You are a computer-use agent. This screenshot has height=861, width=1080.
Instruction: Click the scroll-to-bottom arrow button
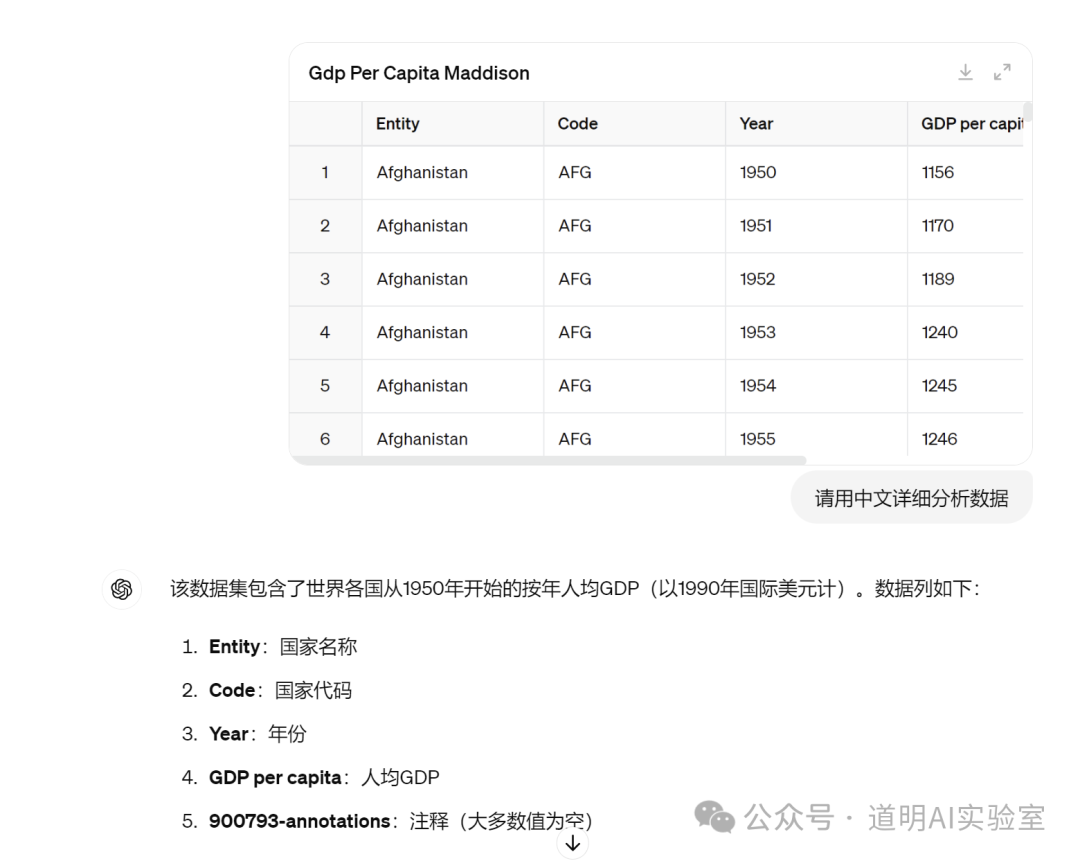pyautogui.click(x=572, y=844)
